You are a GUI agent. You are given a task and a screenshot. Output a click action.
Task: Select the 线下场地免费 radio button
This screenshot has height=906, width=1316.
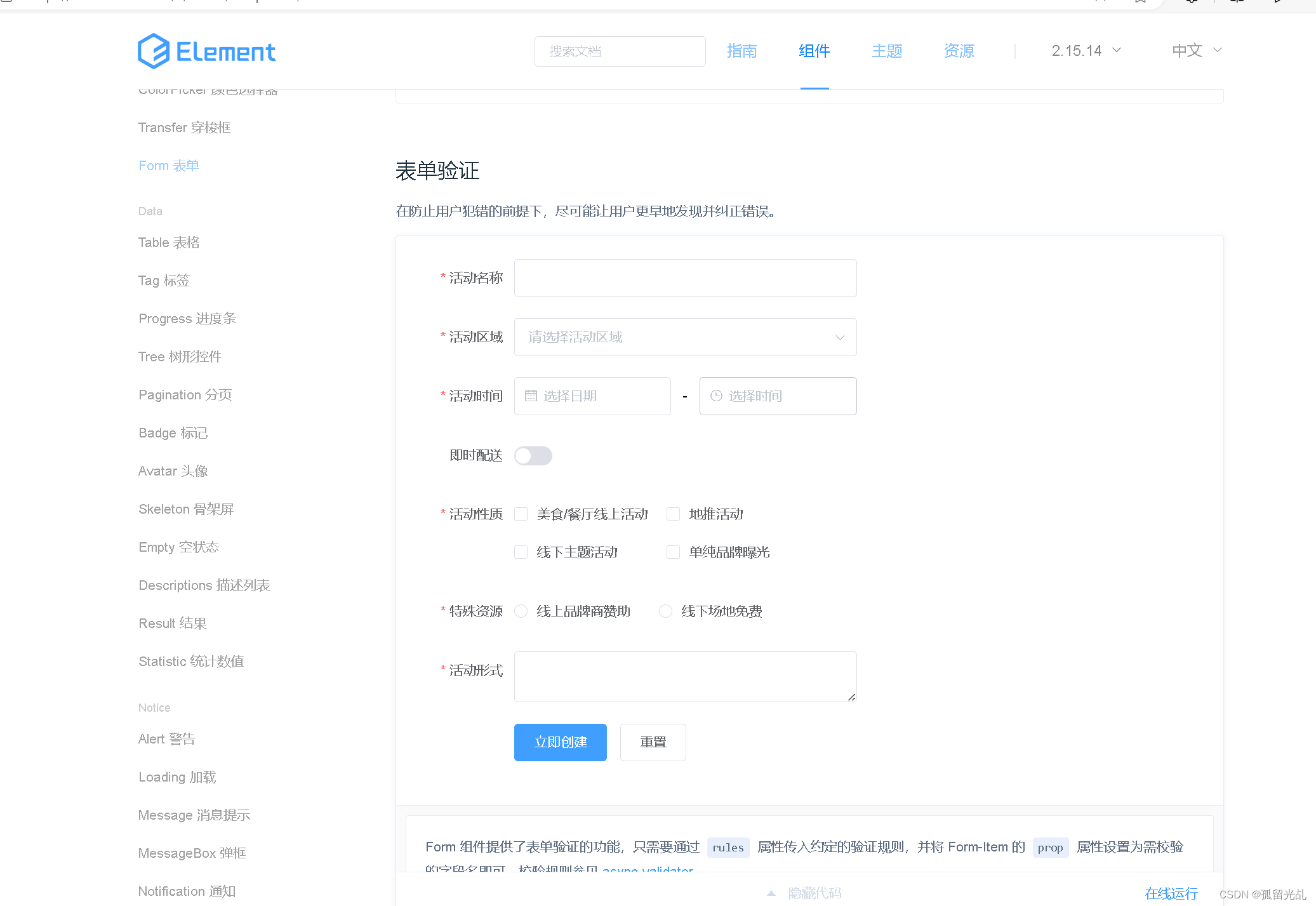(666, 611)
